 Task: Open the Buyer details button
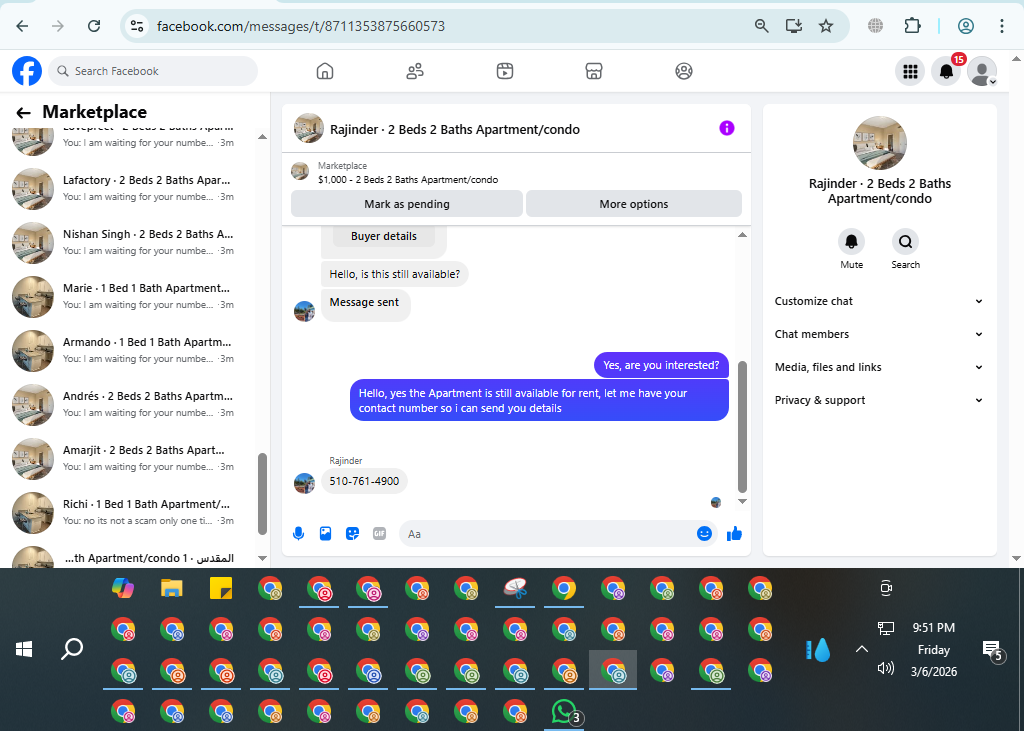click(x=383, y=236)
